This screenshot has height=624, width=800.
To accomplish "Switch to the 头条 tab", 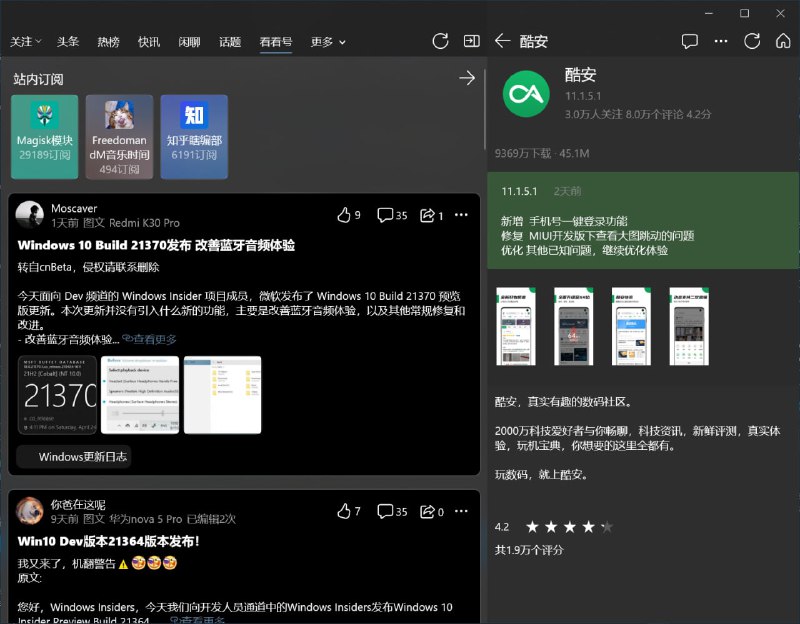I will tap(68, 43).
